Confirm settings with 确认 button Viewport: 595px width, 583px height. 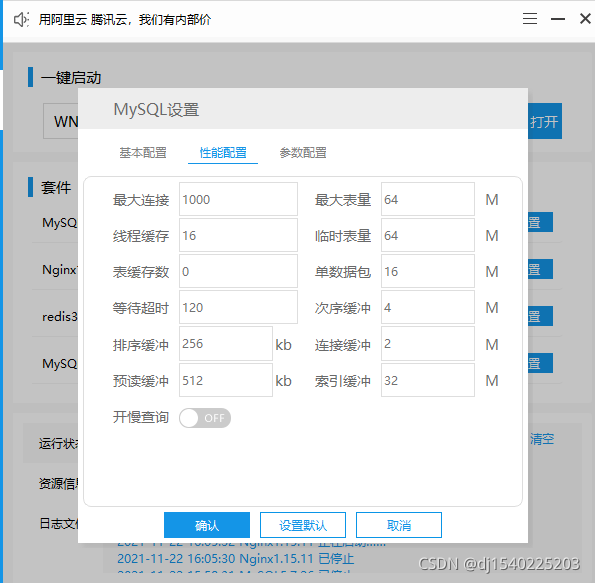pyautogui.click(x=207, y=525)
